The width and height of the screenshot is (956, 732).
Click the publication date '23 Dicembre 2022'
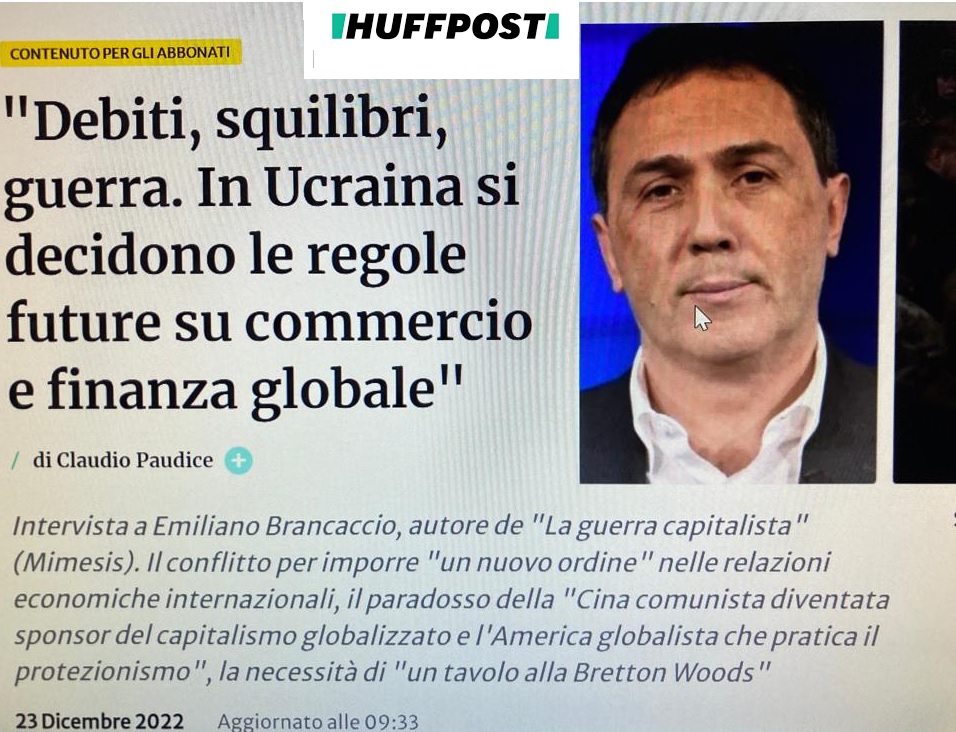(x=99, y=721)
